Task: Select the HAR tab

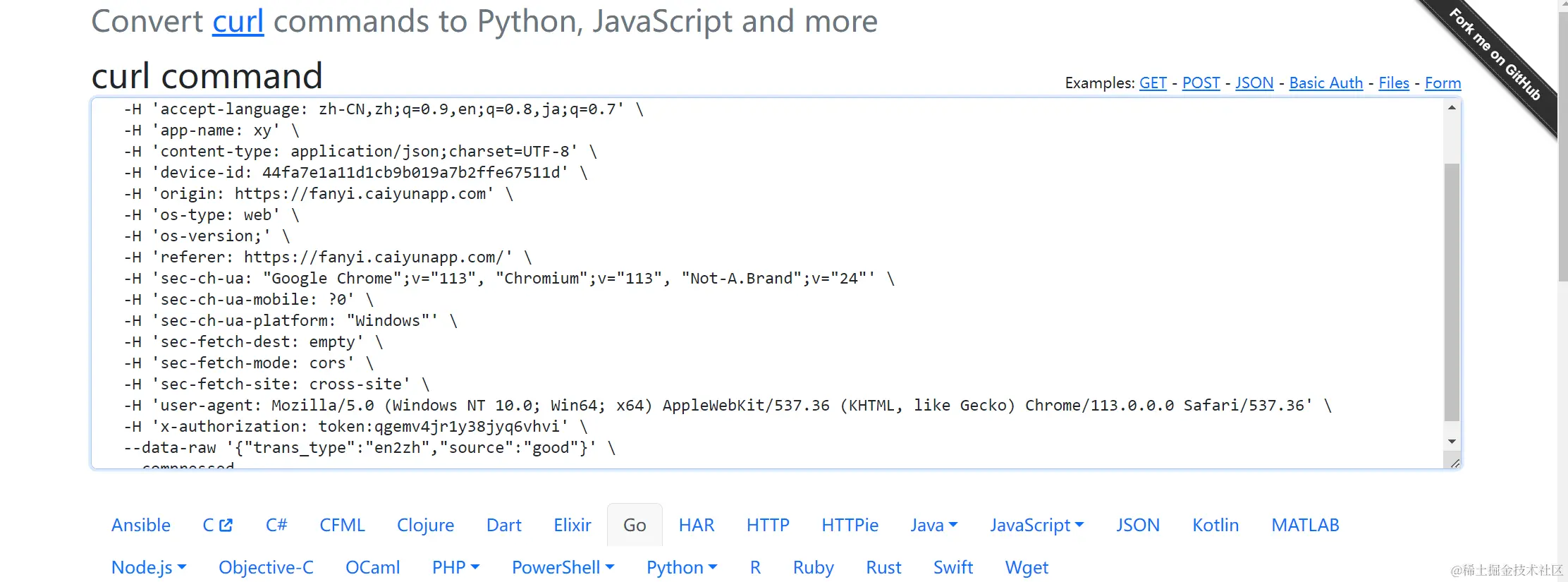Action: [697, 526]
